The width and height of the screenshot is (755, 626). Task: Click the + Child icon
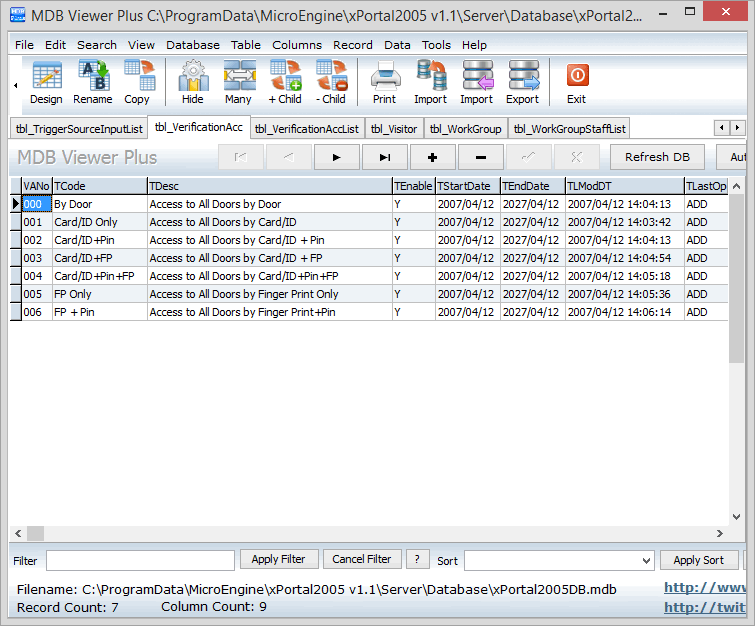tap(285, 82)
